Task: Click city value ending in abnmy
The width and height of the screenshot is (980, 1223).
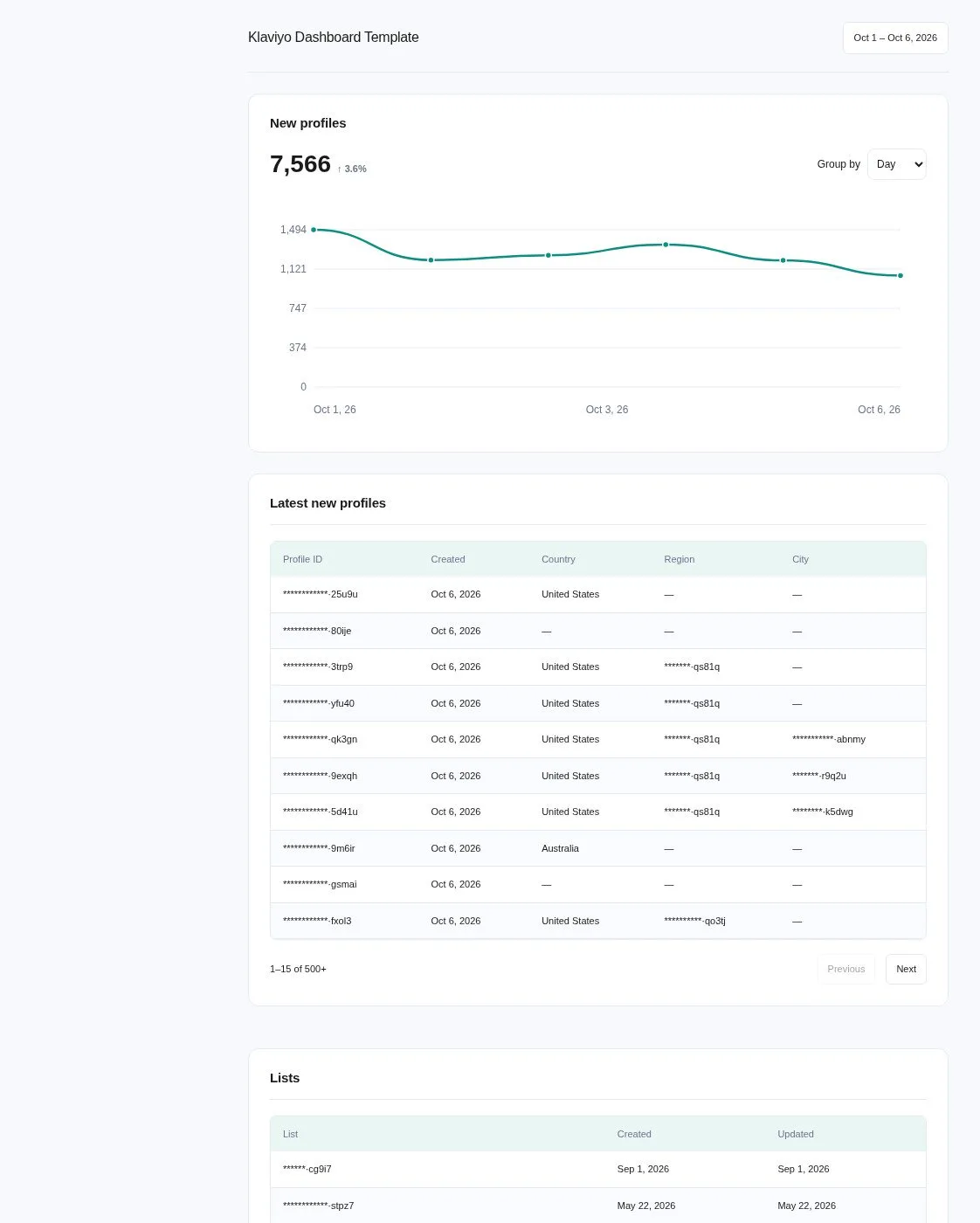Action: pyautogui.click(x=829, y=739)
